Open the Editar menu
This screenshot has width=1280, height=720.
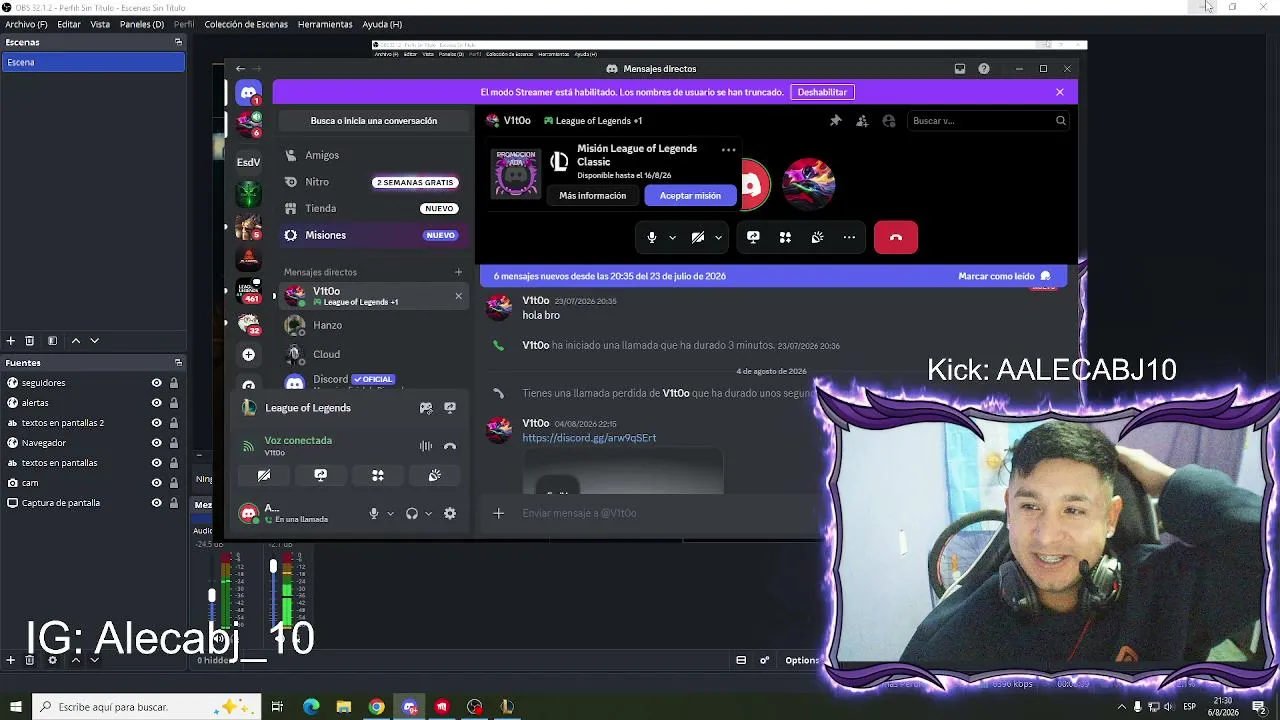click(x=69, y=24)
